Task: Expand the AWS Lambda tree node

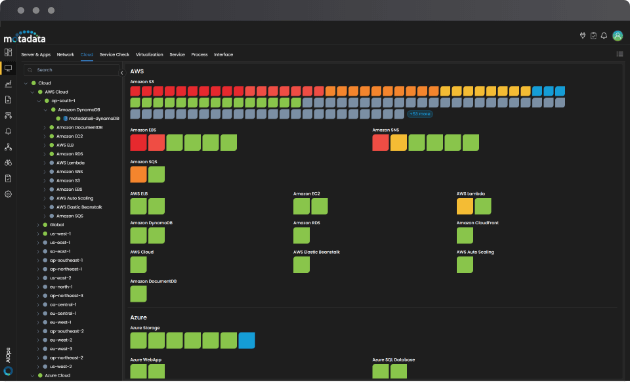Action: pyautogui.click(x=45, y=163)
